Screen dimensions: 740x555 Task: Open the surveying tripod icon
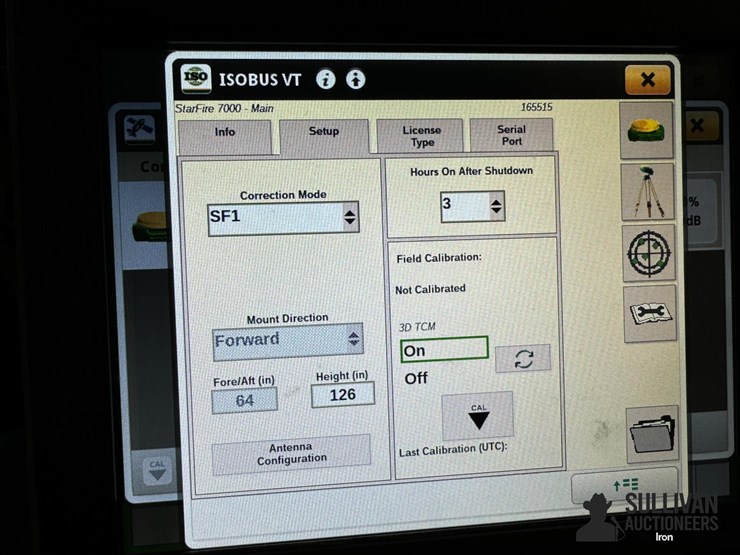pos(648,192)
